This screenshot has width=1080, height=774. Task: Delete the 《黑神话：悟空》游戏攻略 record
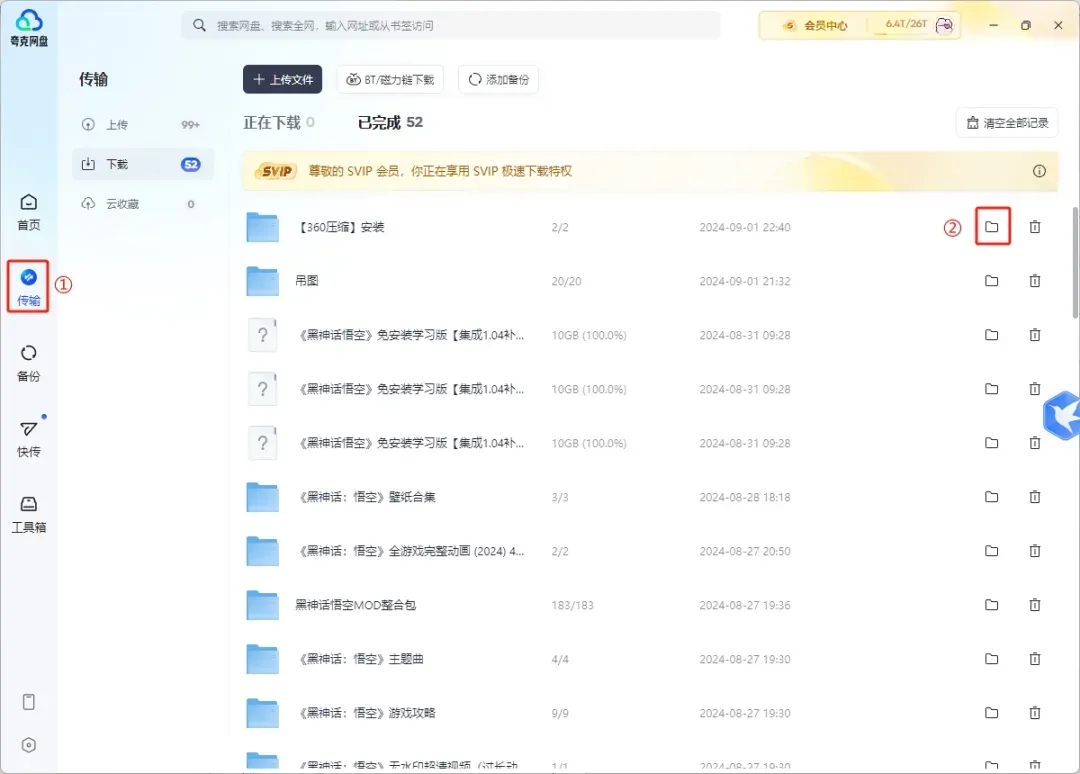pos(1035,713)
